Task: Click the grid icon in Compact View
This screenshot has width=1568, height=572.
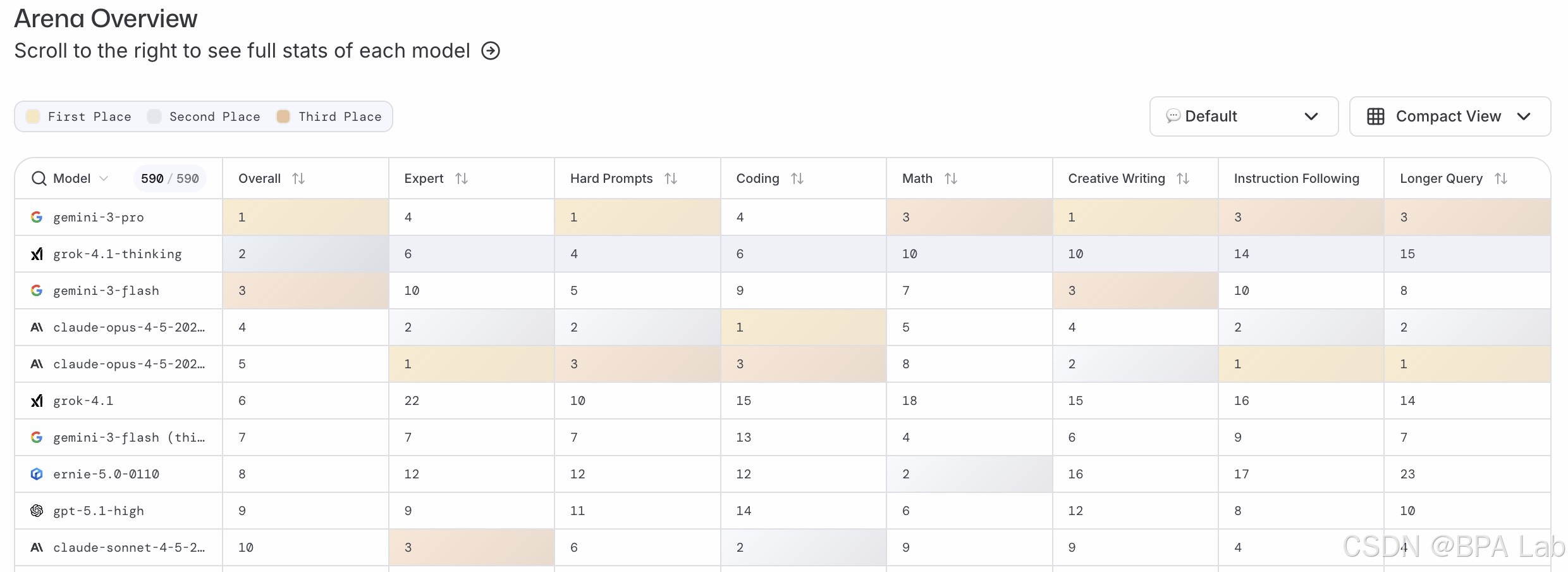Action: (x=1376, y=116)
